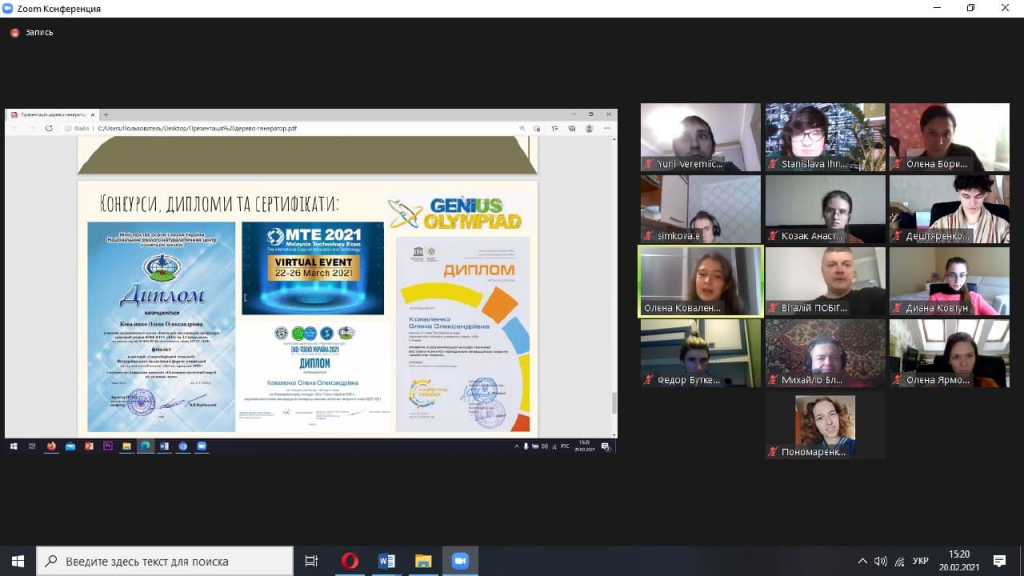Click Firefox icon in the shared screen taskbar
Image resolution: width=1024 pixels, height=576 pixels.
(x=51, y=447)
